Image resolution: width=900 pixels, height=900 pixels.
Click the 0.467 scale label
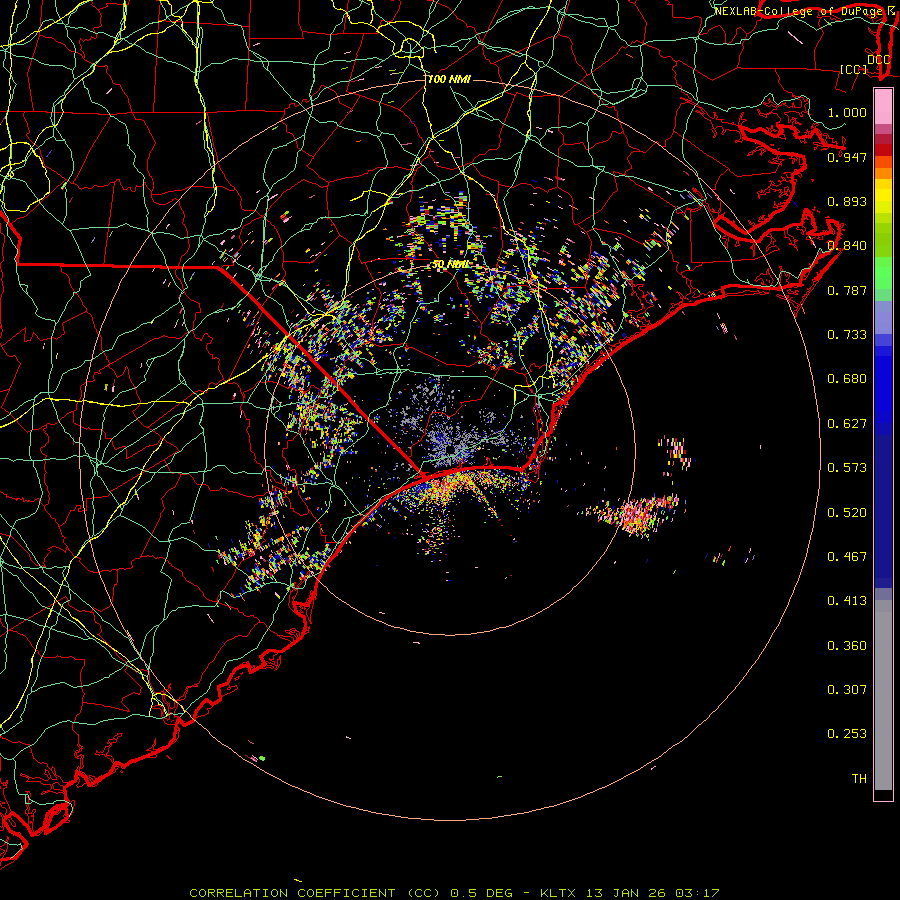point(847,557)
